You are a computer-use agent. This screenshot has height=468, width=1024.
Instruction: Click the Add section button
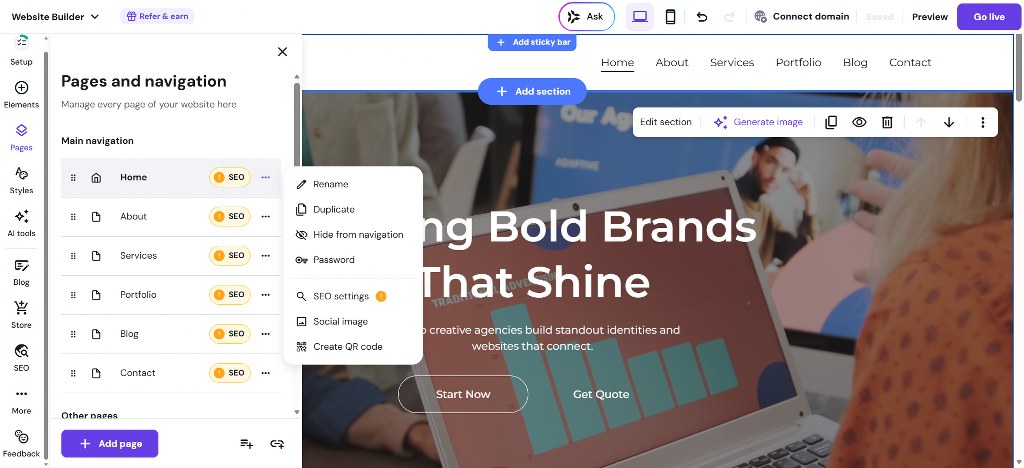tap(532, 91)
